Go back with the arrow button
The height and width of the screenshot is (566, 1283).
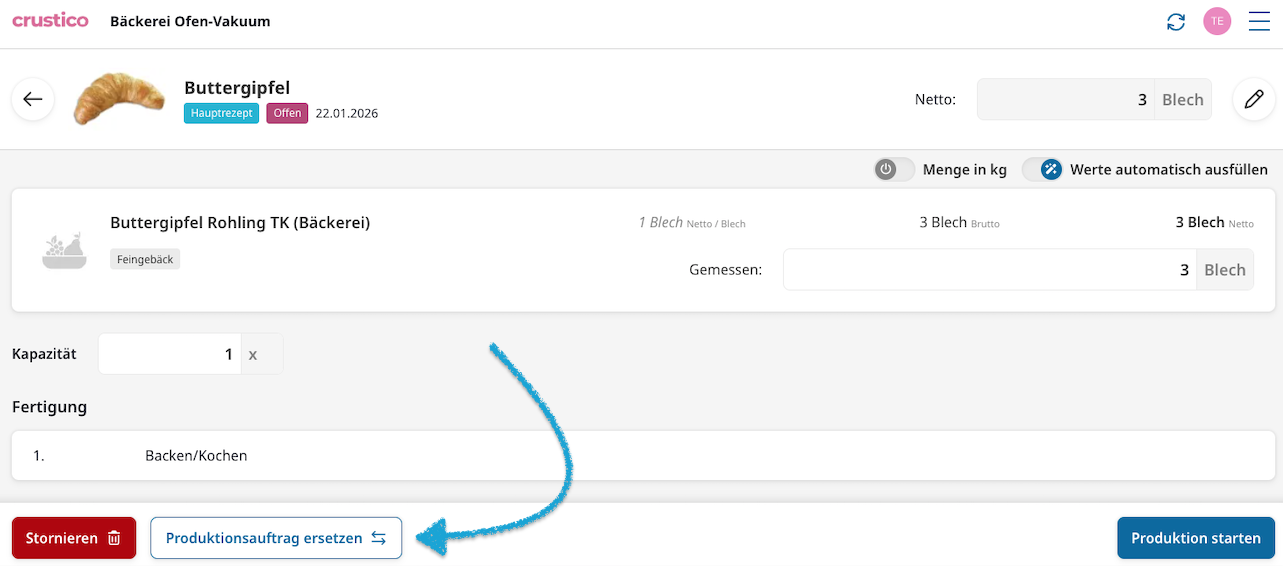click(x=33, y=100)
